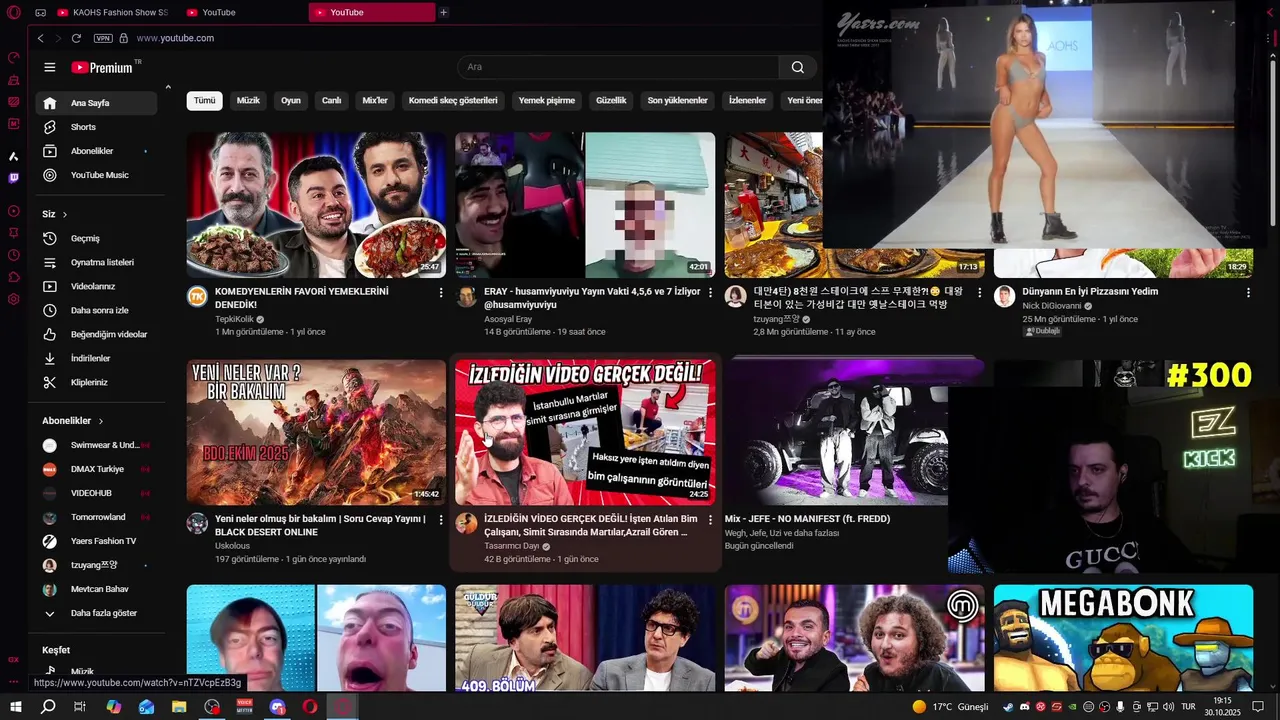Image resolution: width=1280 pixels, height=720 pixels.
Task: Open the YouTube hamburger guide menu
Action: tap(50, 67)
